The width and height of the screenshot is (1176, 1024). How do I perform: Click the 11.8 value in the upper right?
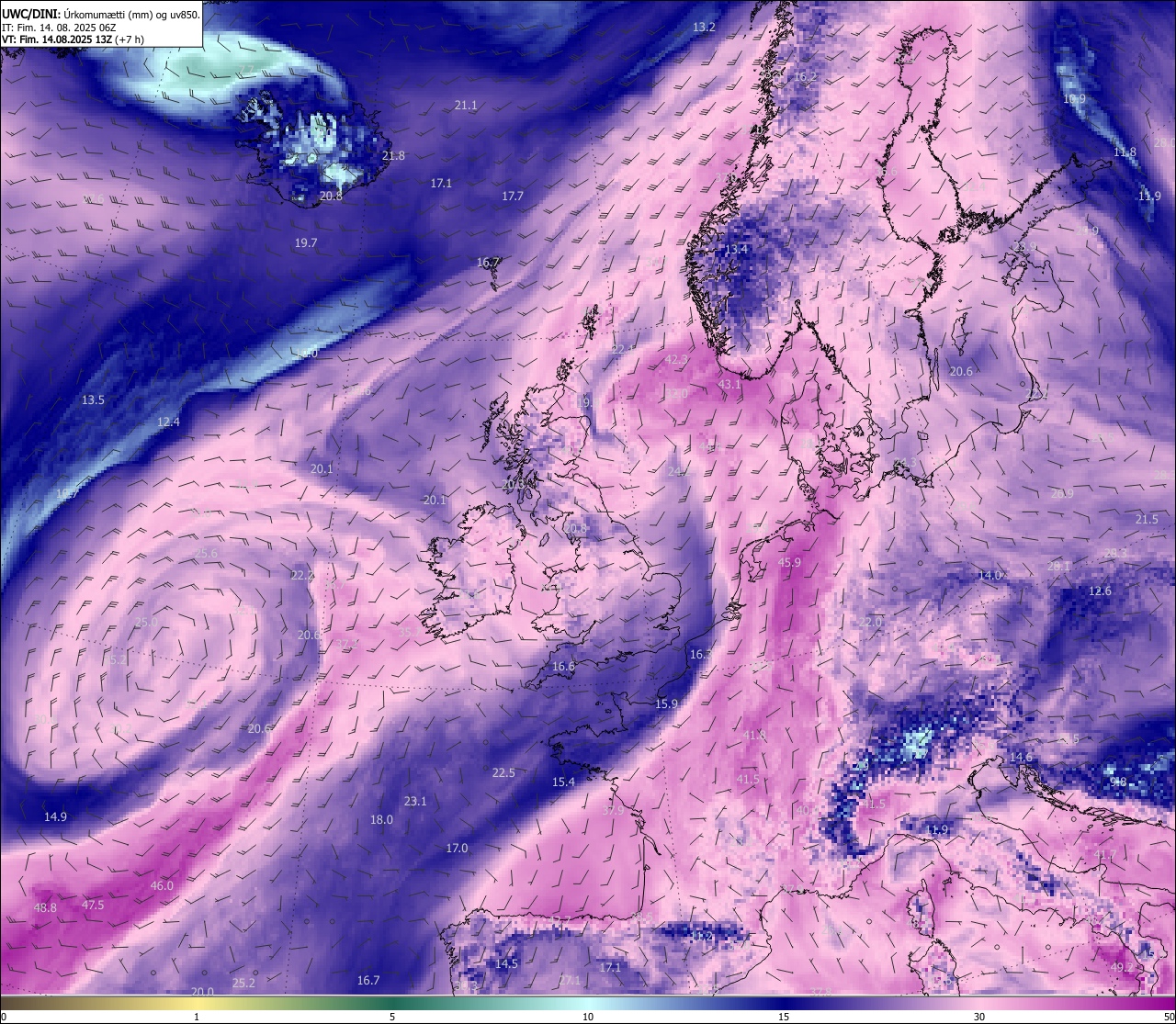[1125, 152]
